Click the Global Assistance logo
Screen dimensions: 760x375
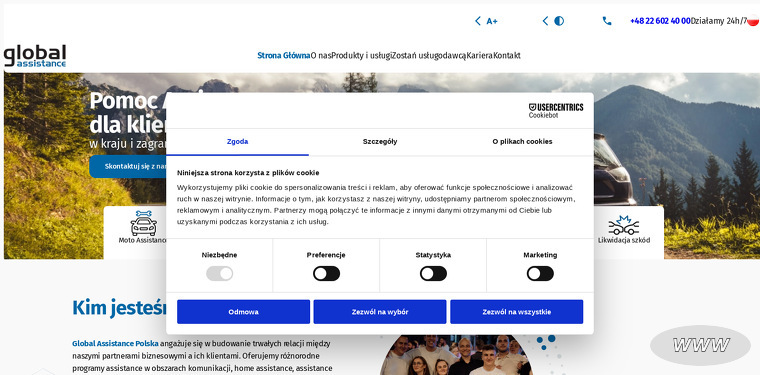tap(35, 56)
